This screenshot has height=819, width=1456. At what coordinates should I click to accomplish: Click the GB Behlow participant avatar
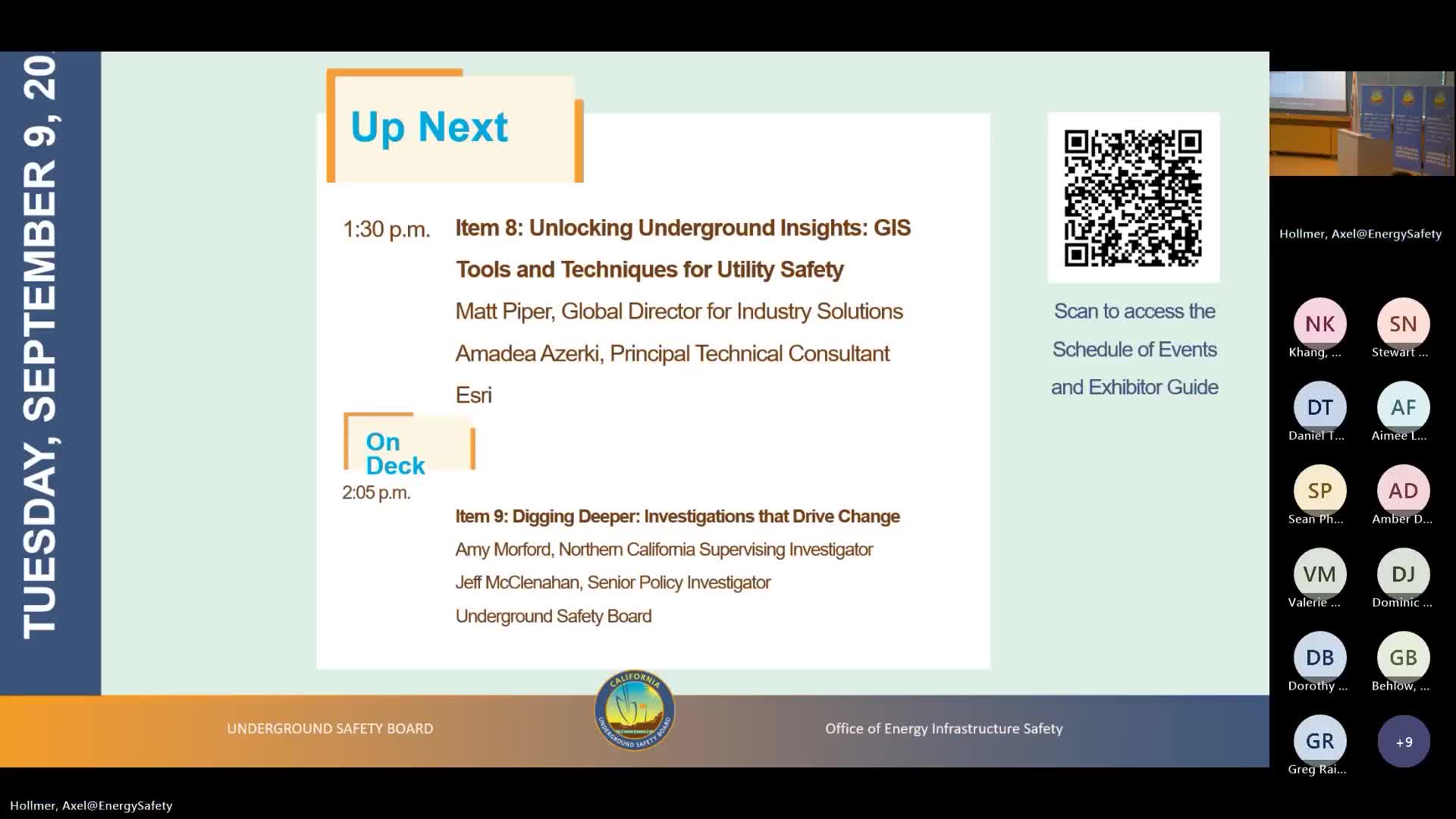(1403, 657)
